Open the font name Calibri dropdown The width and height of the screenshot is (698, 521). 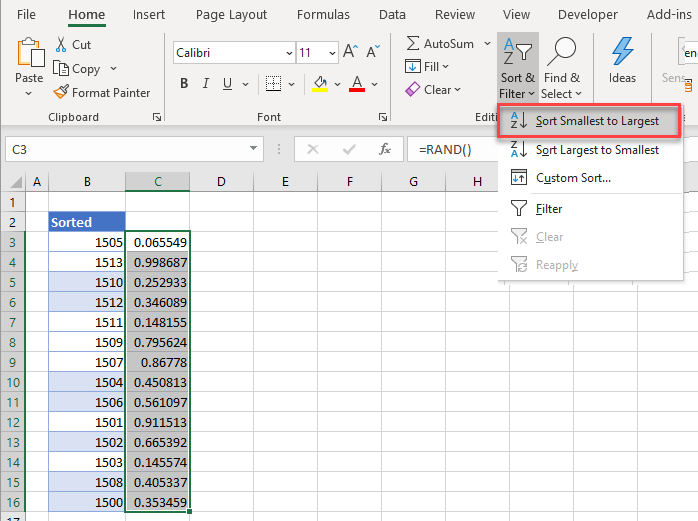tap(289, 53)
